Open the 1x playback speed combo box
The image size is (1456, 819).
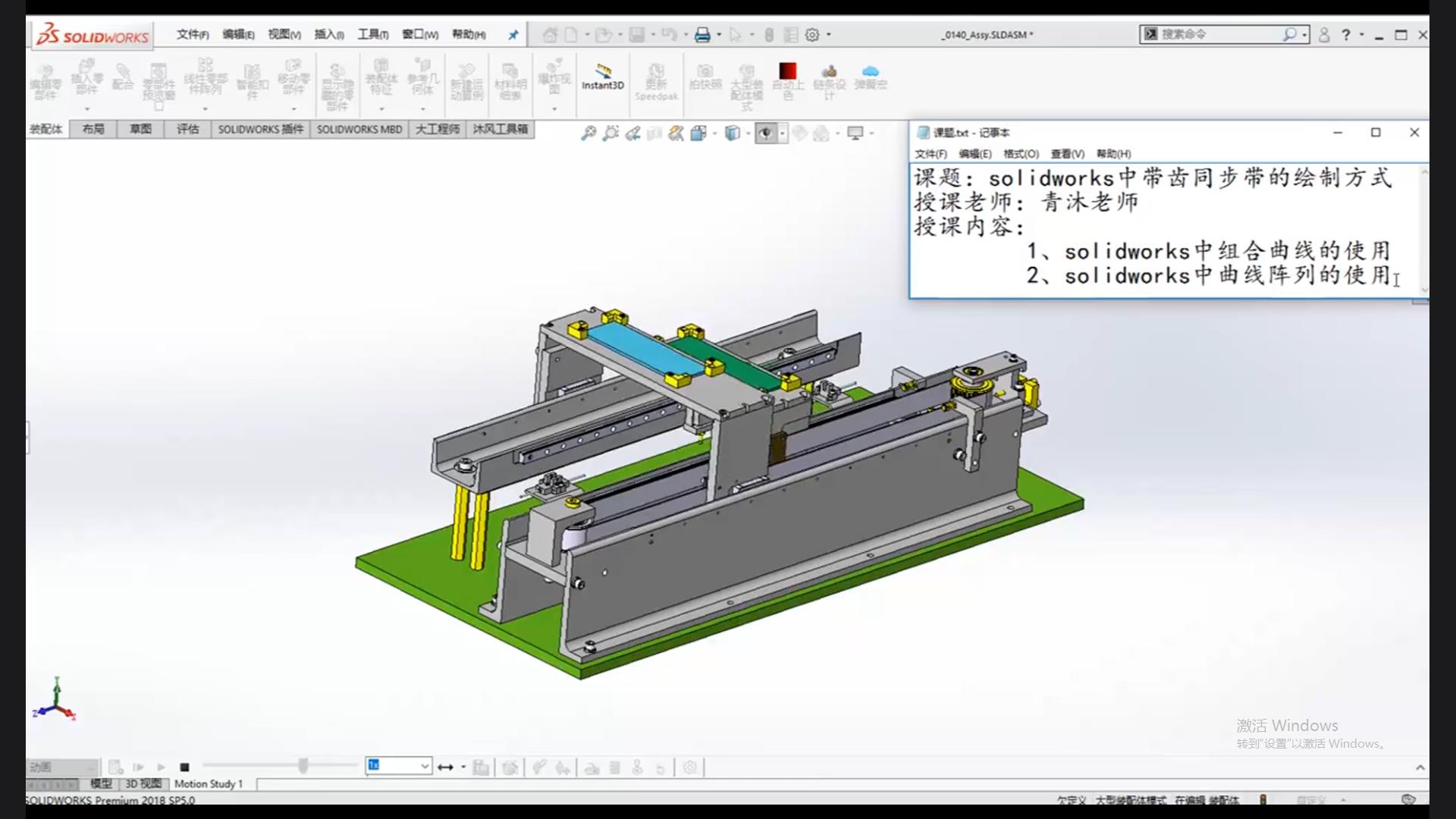point(399,766)
